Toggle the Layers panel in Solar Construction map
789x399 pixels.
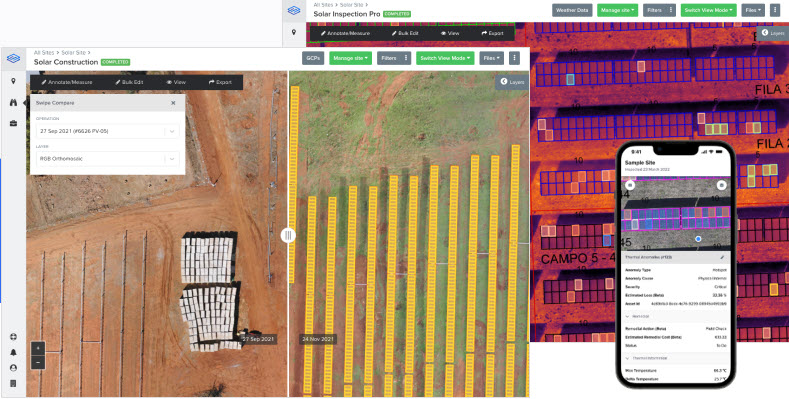512,82
